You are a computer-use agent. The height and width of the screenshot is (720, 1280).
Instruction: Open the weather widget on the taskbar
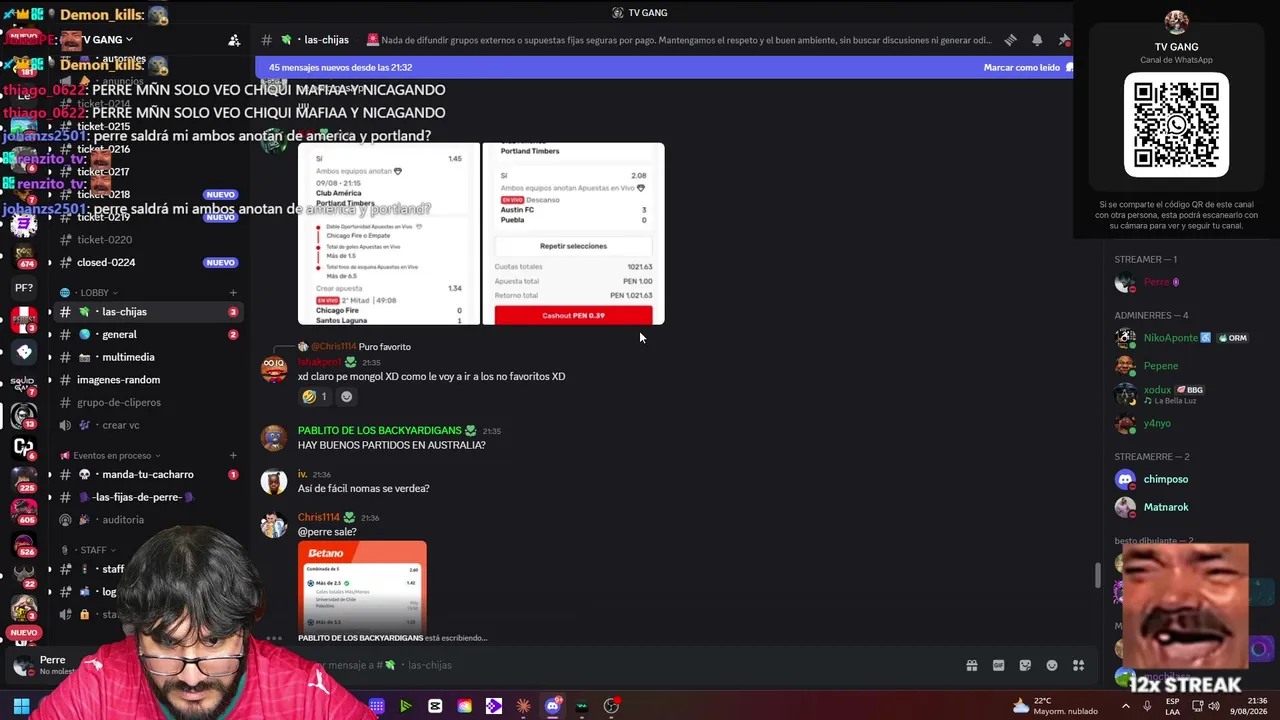1057,706
